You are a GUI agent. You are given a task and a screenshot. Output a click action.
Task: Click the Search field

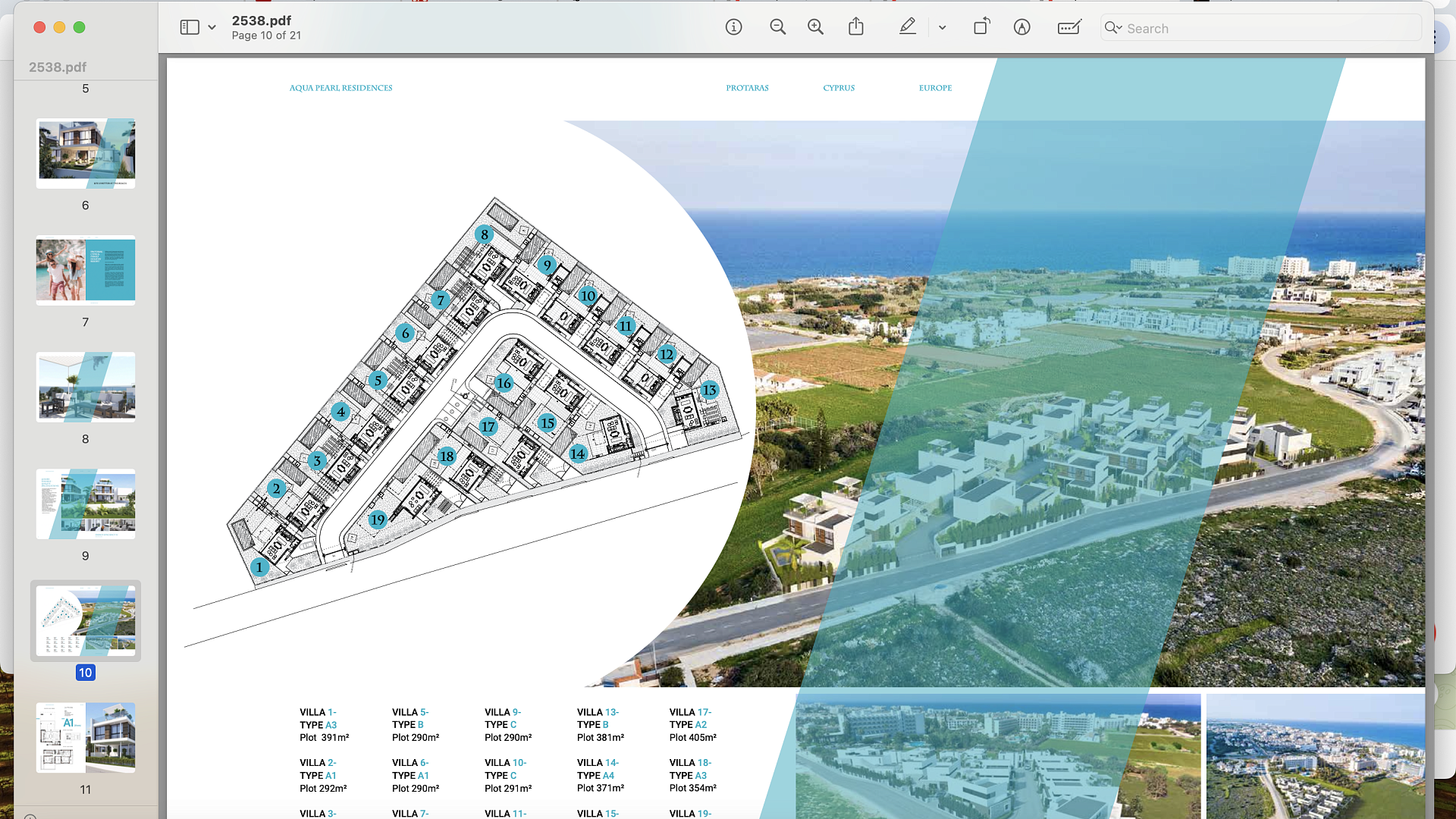[x=1260, y=28]
